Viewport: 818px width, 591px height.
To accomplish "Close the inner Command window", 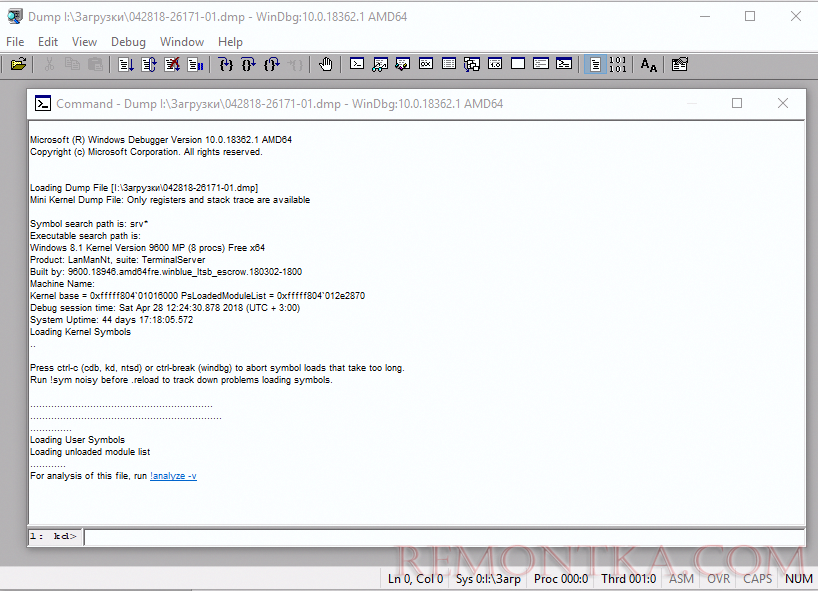I will point(783,103).
